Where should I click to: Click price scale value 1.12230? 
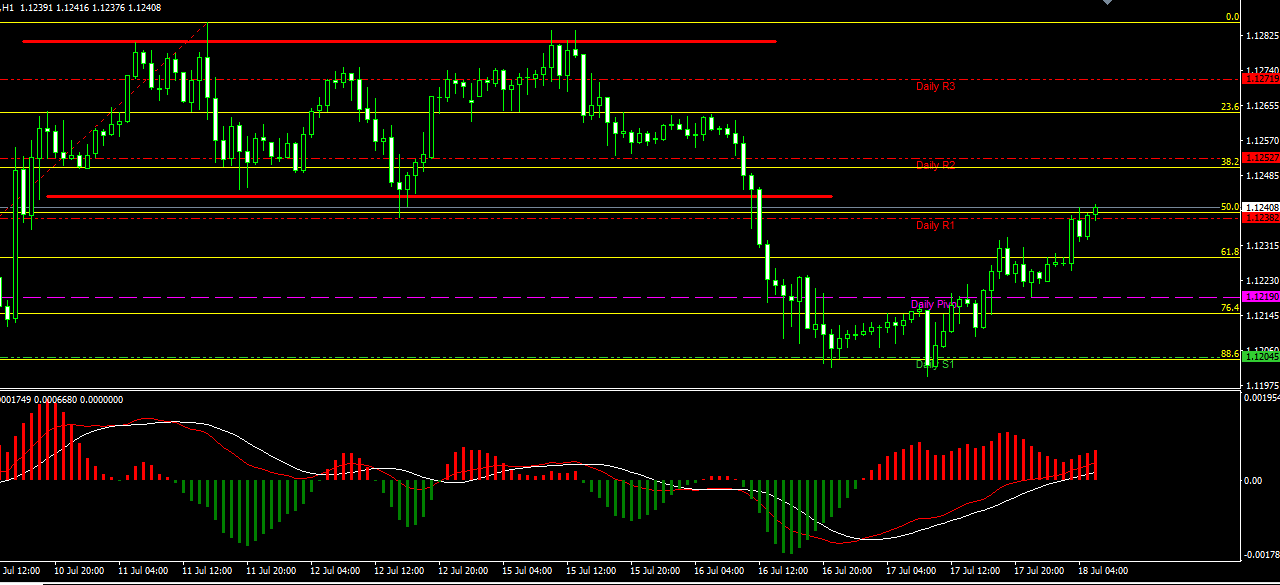point(1263,281)
